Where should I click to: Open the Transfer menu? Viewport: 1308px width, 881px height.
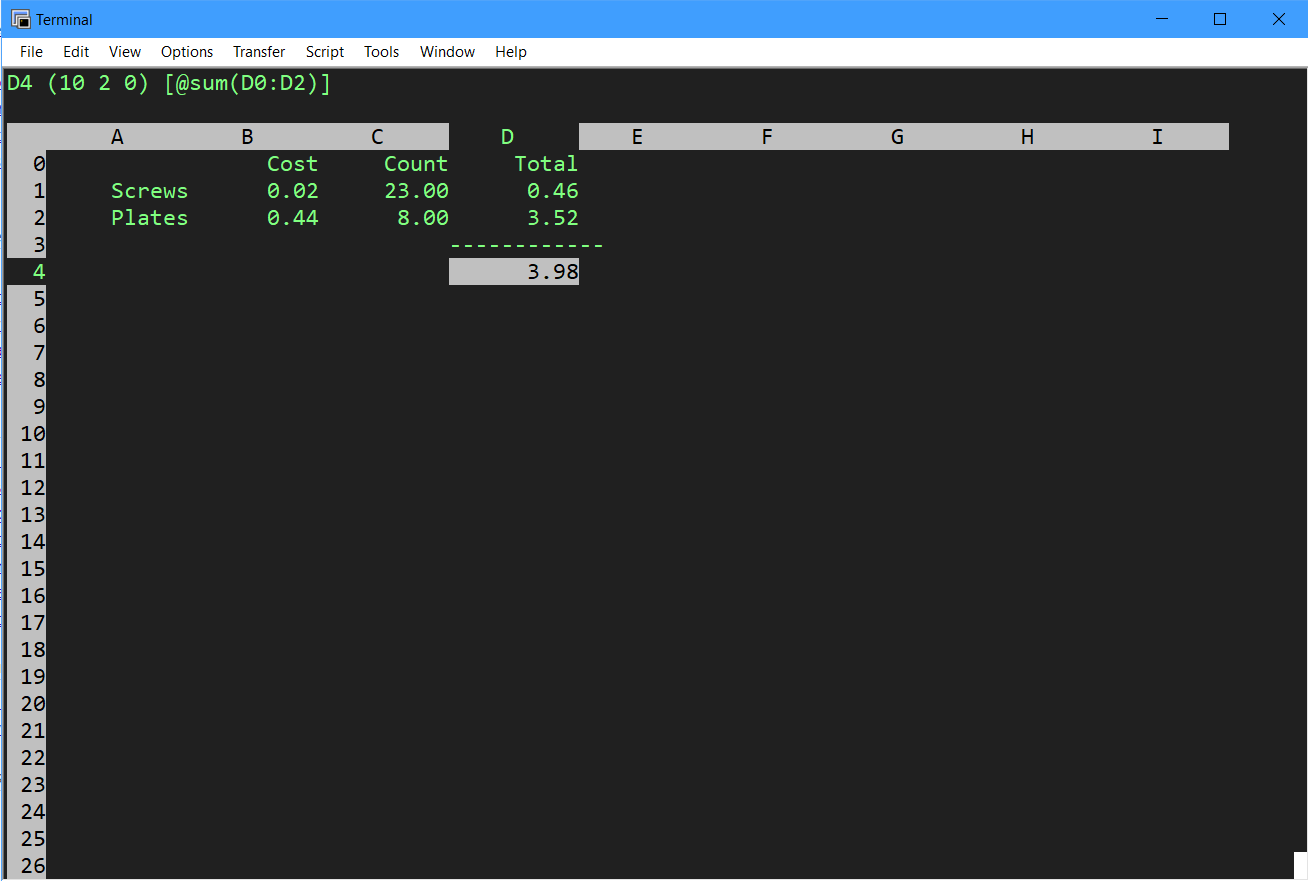coord(259,52)
